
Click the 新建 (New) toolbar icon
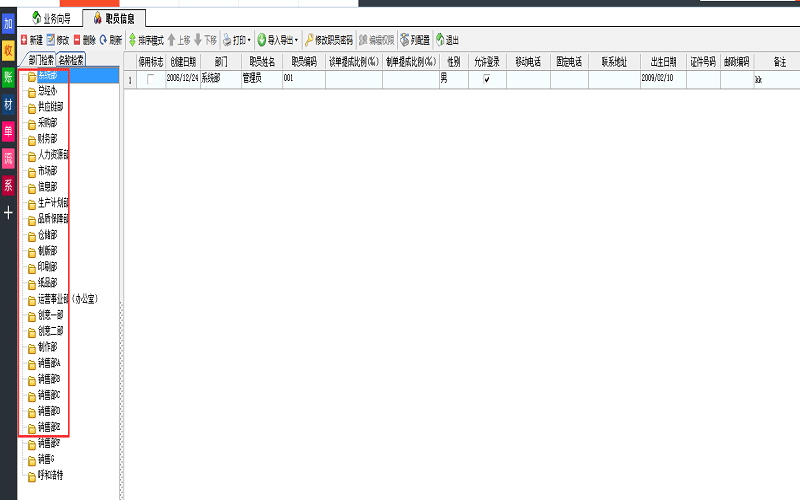click(31, 40)
